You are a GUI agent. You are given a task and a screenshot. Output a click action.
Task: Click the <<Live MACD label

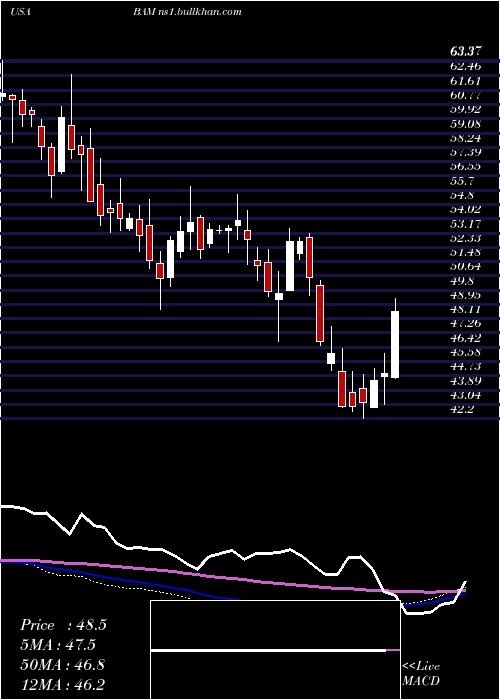coord(421,674)
